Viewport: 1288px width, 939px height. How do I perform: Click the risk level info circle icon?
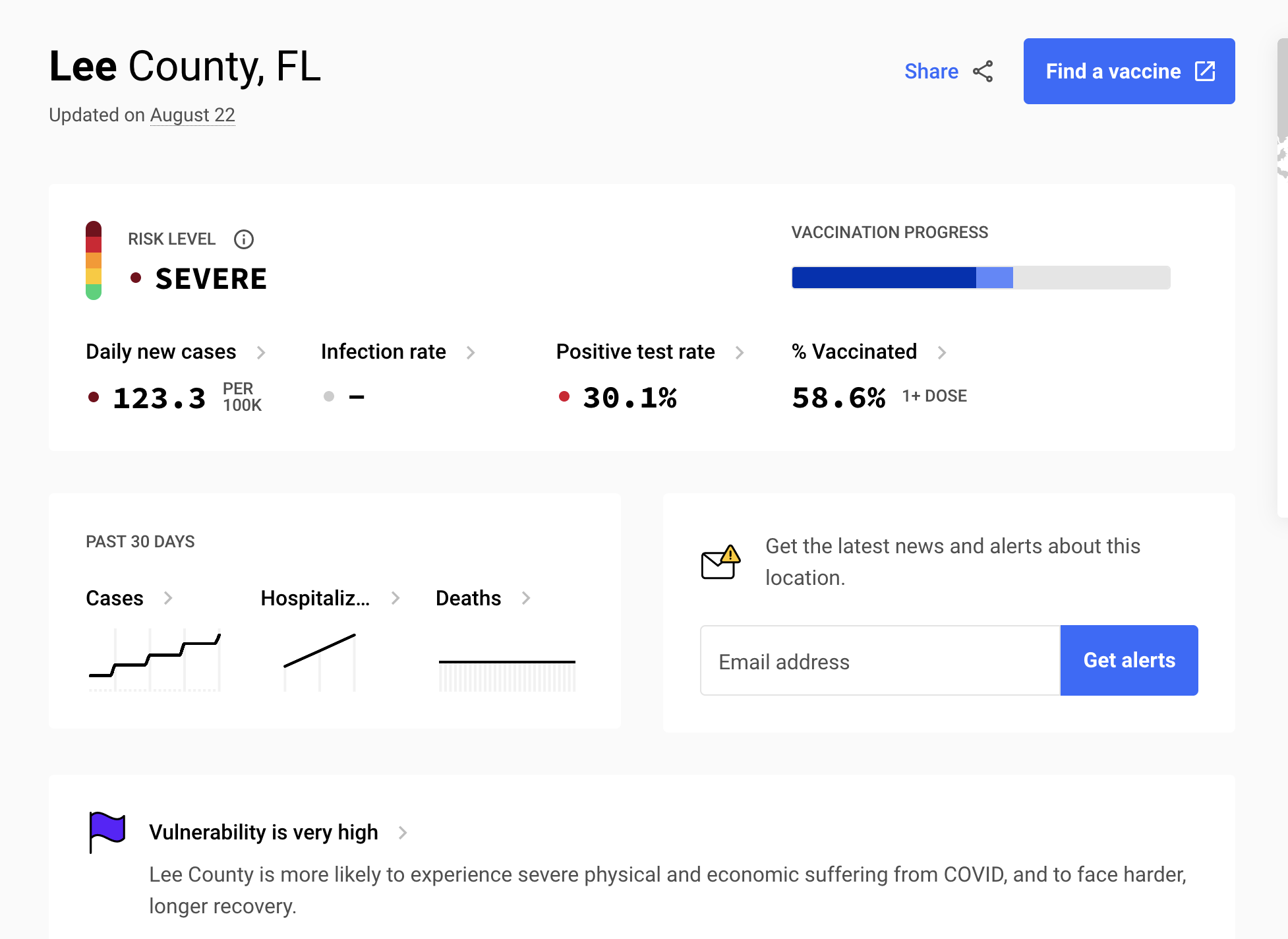click(243, 239)
